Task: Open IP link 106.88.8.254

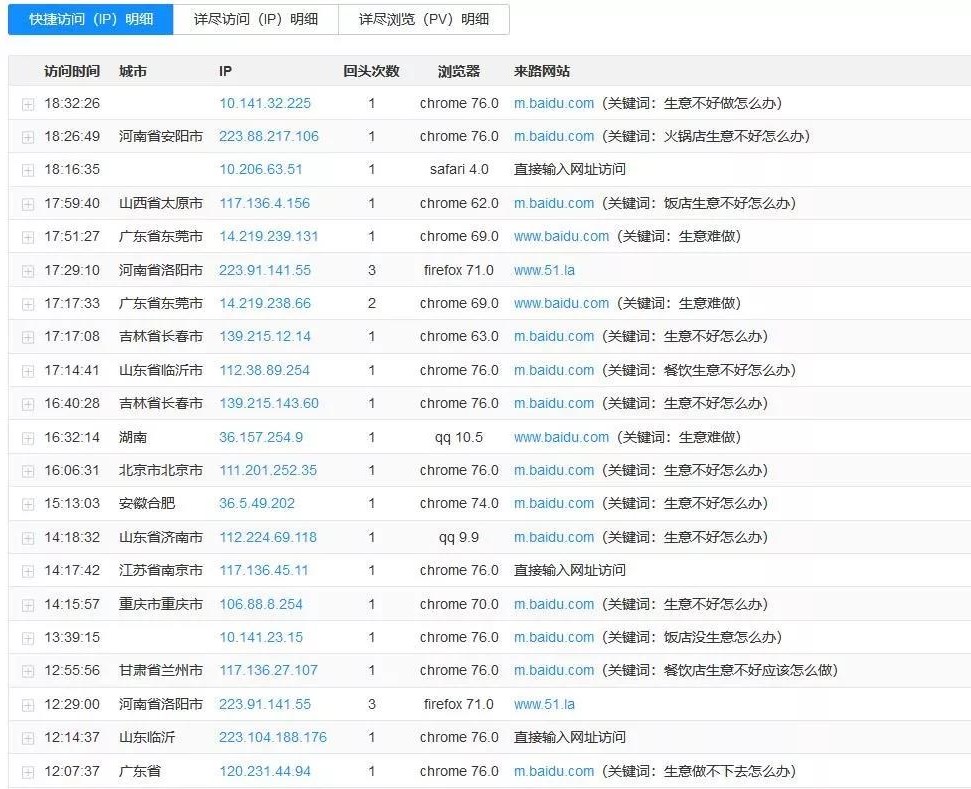Action: pyautogui.click(x=261, y=604)
